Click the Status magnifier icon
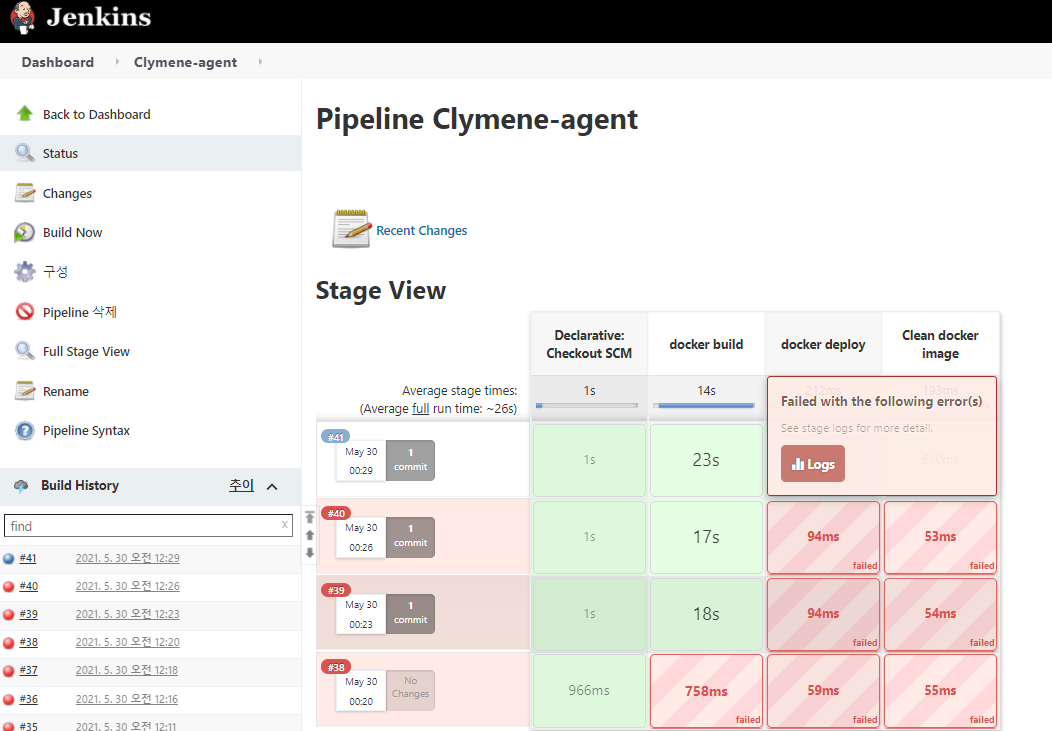The image size is (1052, 731). tap(25, 153)
